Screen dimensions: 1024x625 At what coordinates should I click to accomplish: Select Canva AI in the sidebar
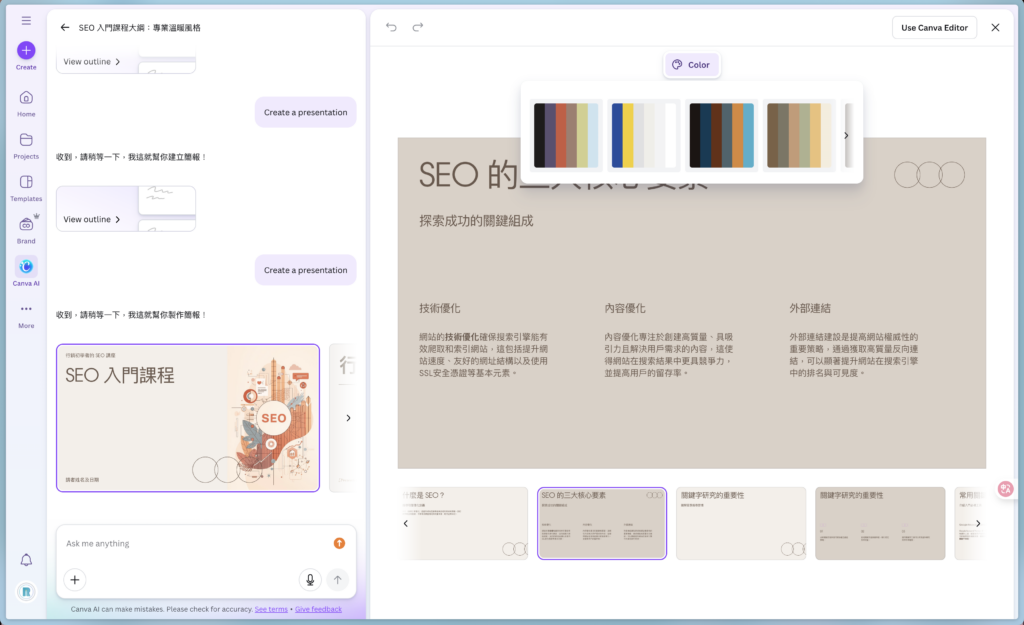coord(26,267)
